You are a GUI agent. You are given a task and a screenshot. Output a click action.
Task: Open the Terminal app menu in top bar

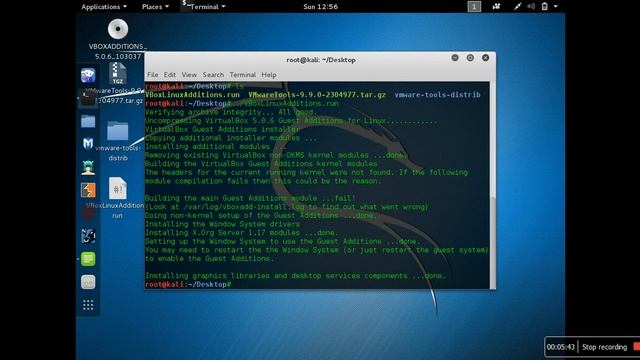pyautogui.click(x=204, y=7)
